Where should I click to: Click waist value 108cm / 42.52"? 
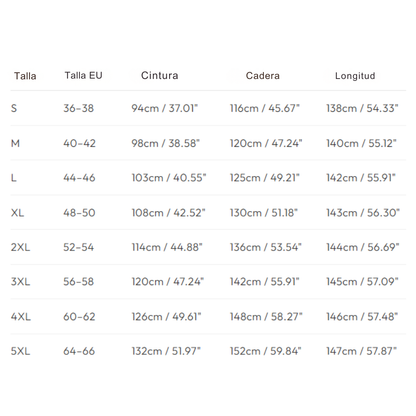[169, 213]
